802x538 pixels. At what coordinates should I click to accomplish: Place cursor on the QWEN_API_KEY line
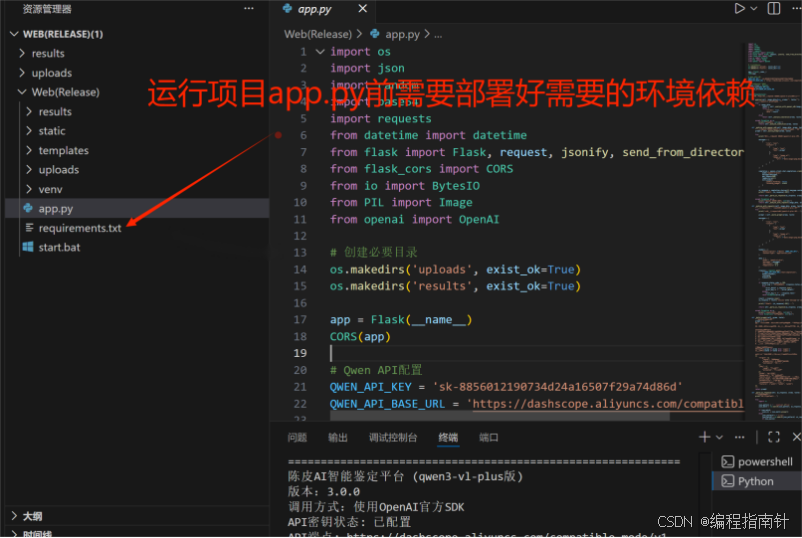[x=505, y=387]
